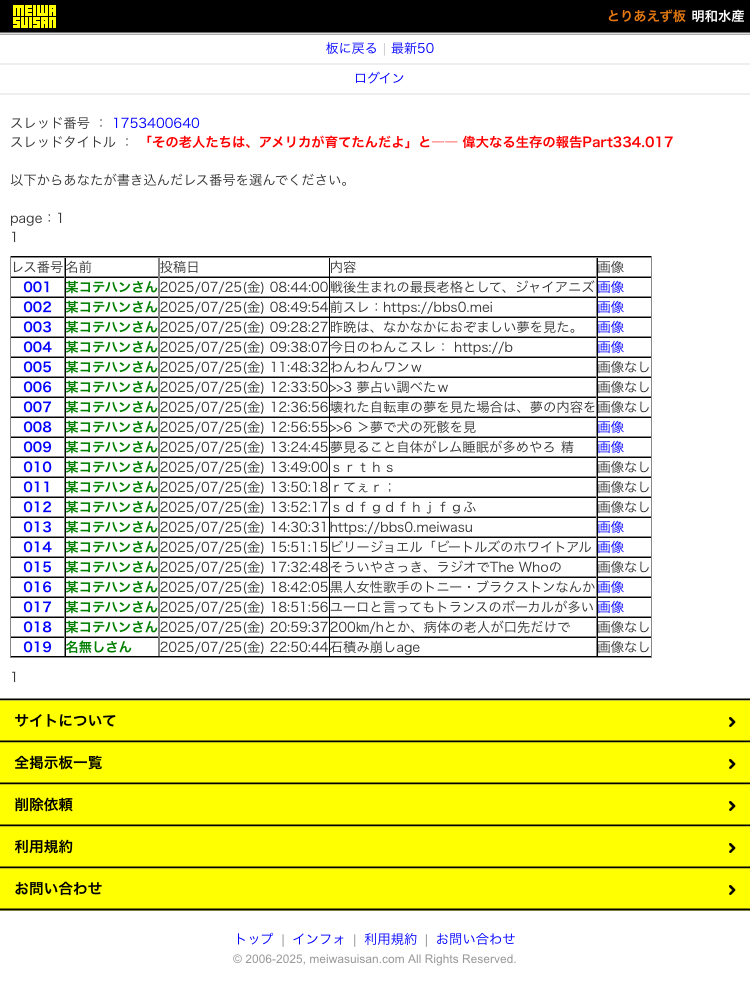Viewport: 750px width, 987px height.
Task: Expand the サイトについて section
Action: (x=375, y=721)
